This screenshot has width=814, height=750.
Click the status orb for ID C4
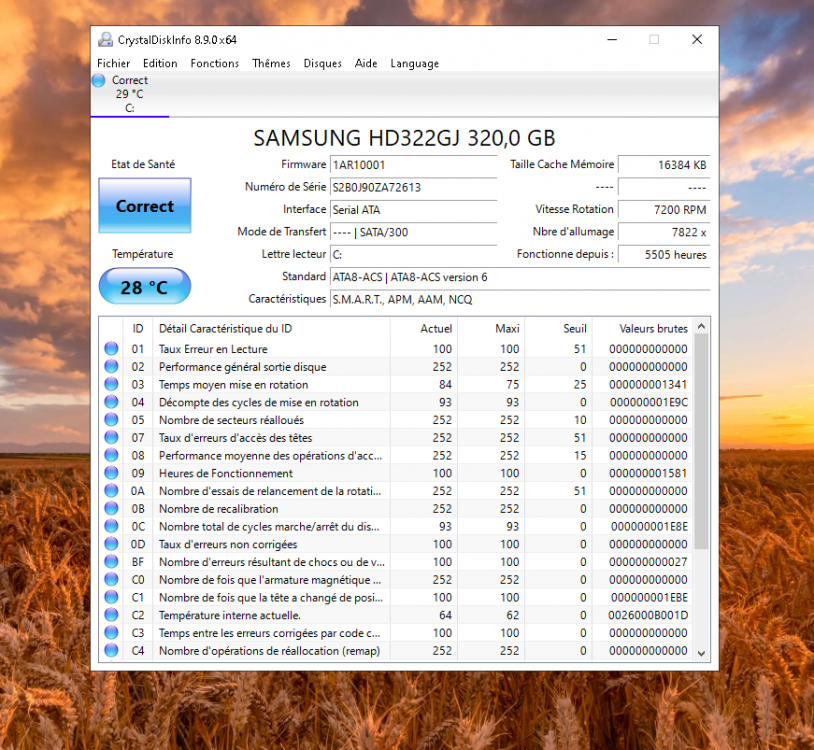coord(111,650)
